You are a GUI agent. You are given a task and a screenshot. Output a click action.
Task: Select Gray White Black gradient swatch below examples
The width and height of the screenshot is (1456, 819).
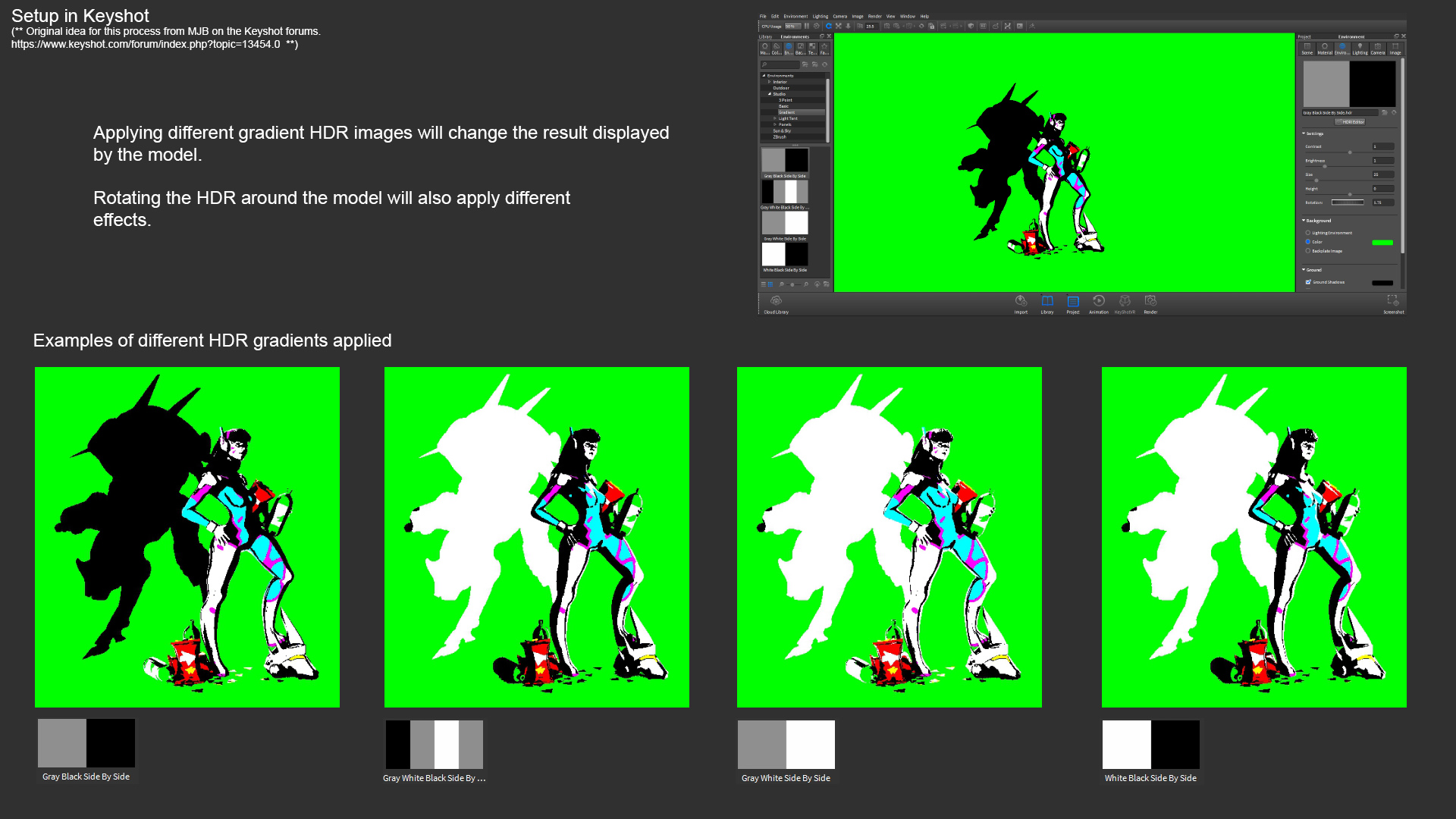(x=435, y=745)
